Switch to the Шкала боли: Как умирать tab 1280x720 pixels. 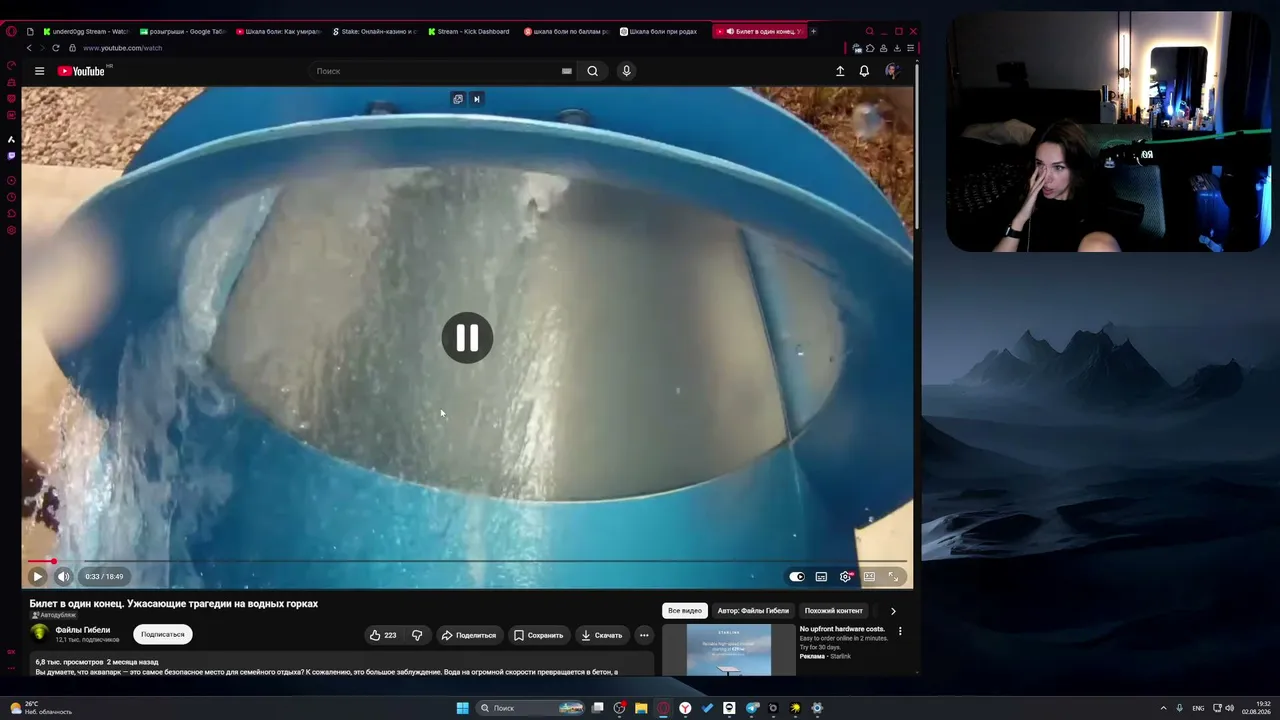[x=279, y=31]
